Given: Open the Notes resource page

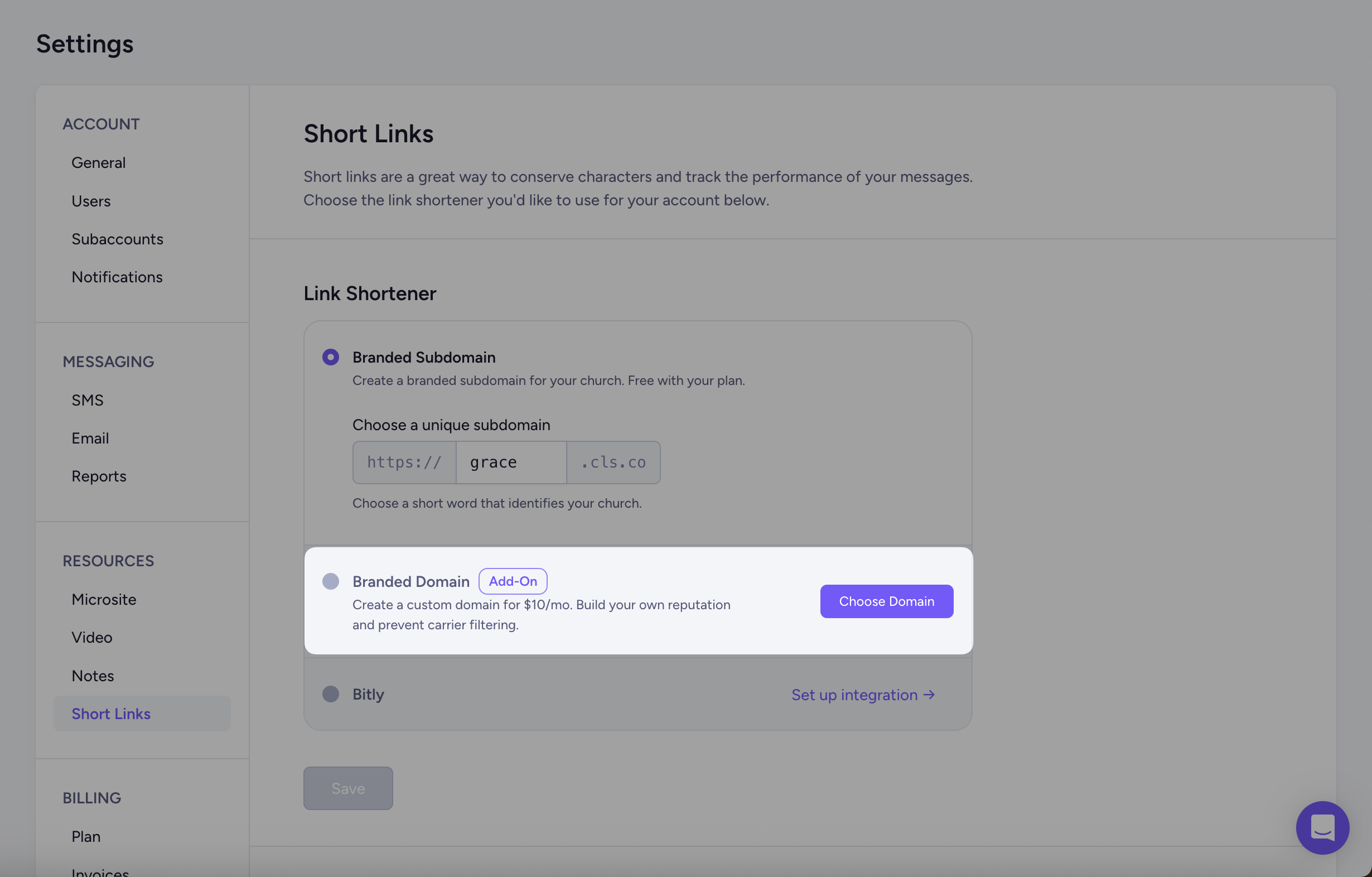Looking at the screenshot, I should tap(93, 676).
